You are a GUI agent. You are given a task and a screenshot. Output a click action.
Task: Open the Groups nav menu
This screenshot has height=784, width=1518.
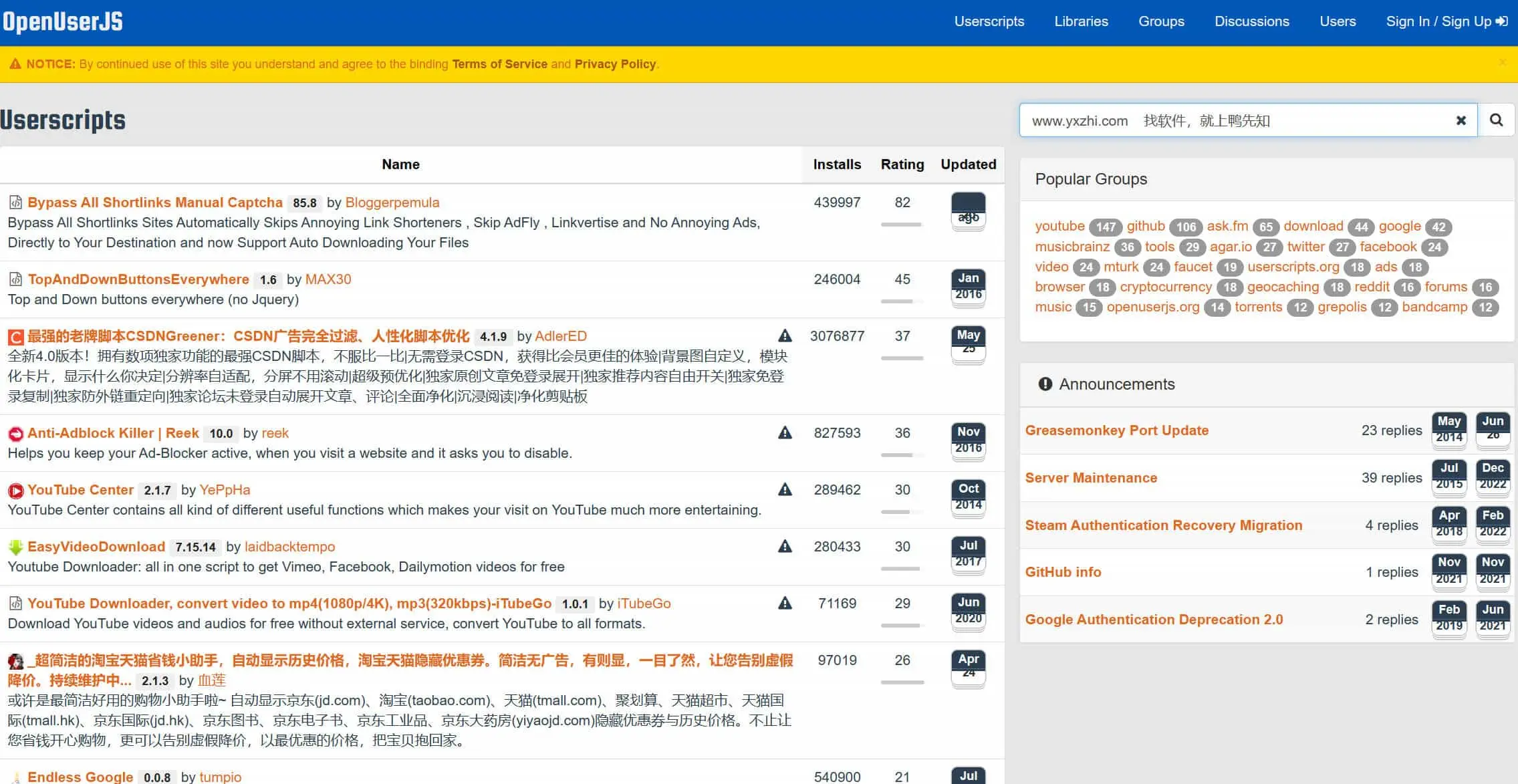1161,21
